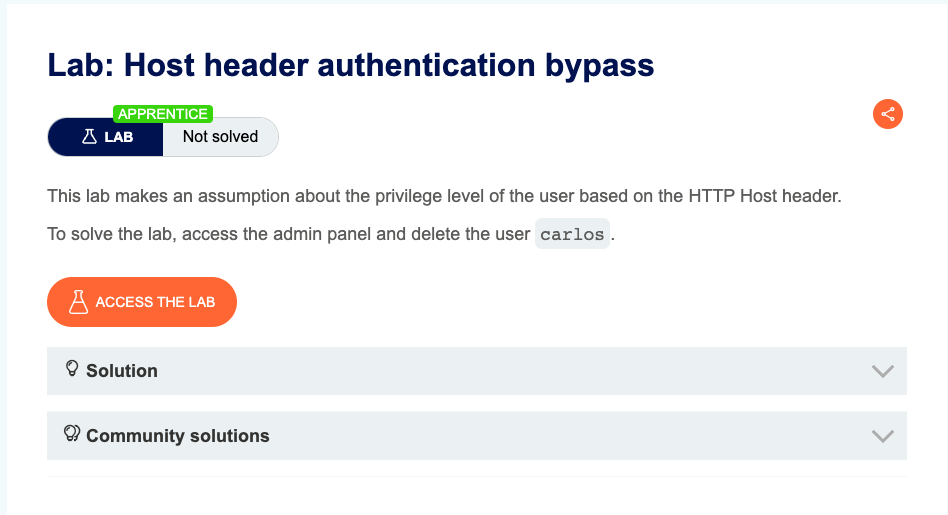
Task: Click the orange share icon
Action: tap(887, 114)
